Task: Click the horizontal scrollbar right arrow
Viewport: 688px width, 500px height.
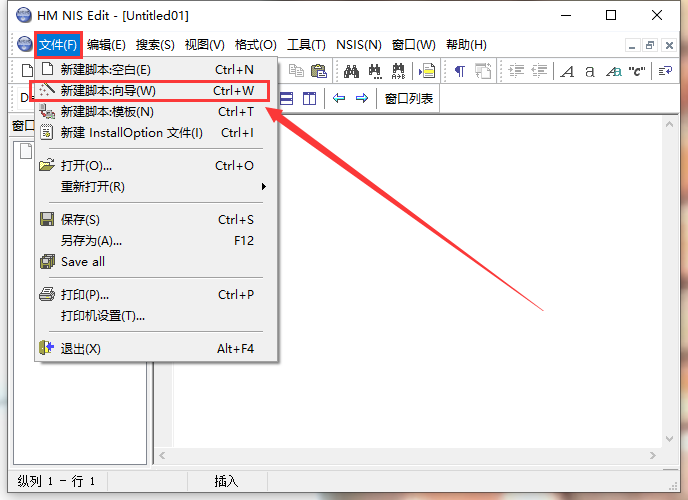Action: click(x=653, y=455)
